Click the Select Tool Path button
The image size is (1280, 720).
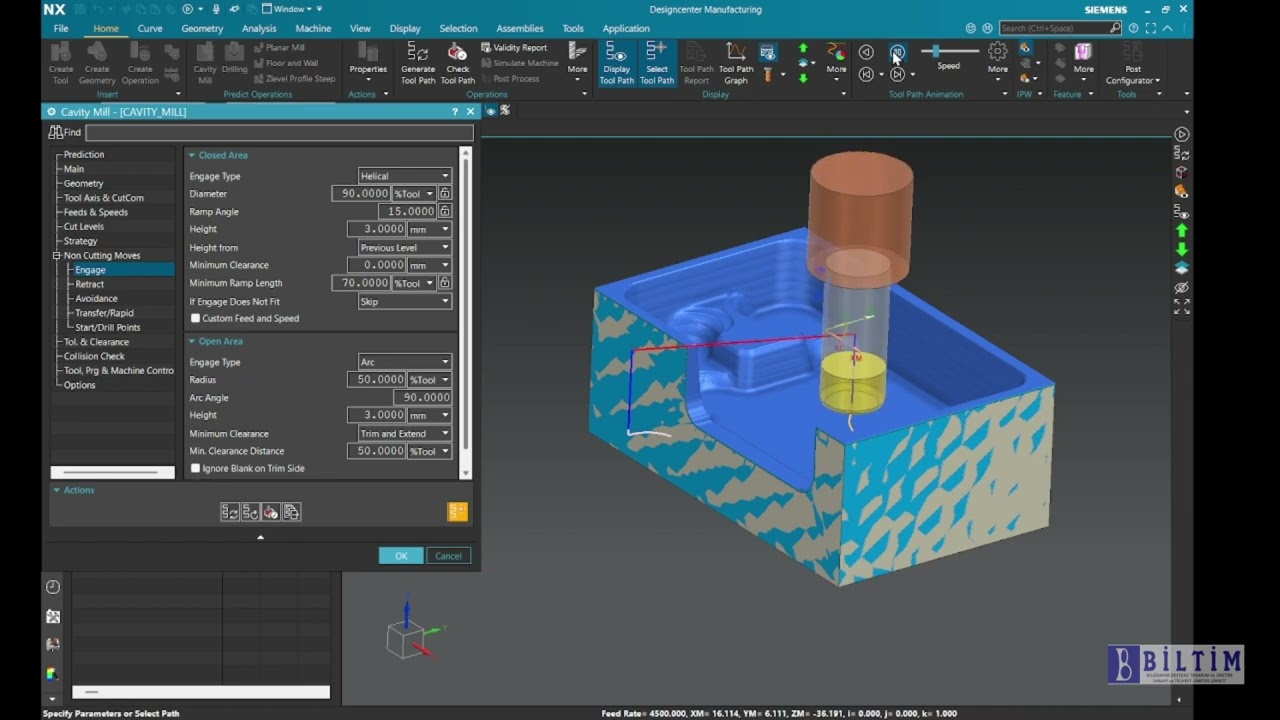point(656,64)
